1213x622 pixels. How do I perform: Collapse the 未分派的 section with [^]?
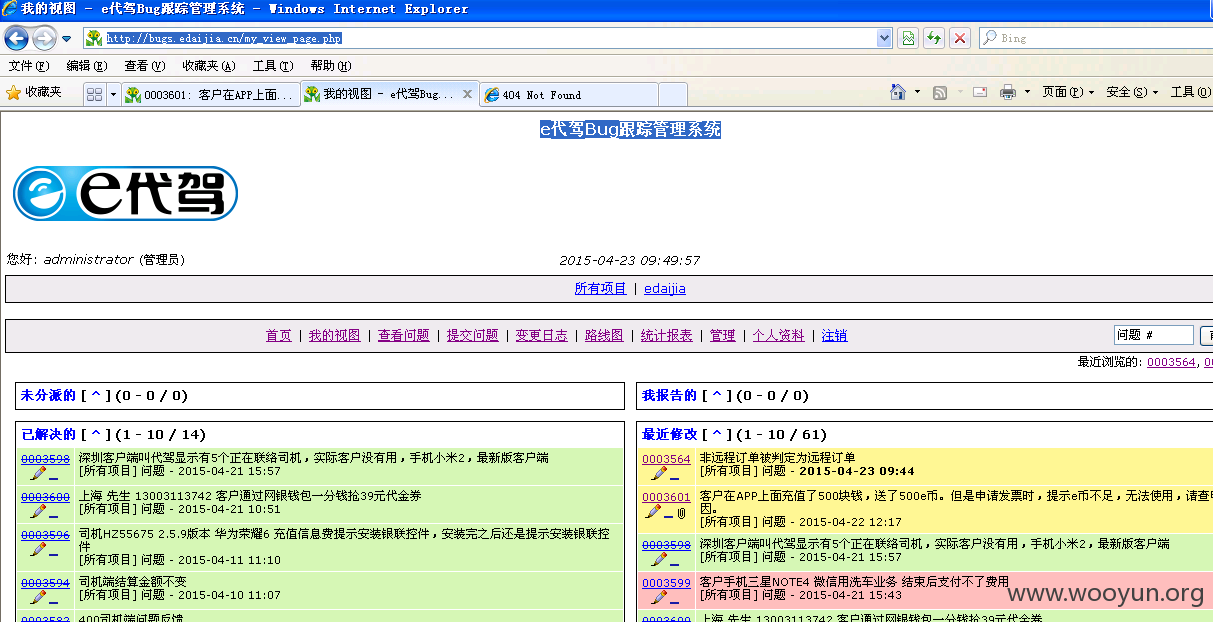[96, 395]
